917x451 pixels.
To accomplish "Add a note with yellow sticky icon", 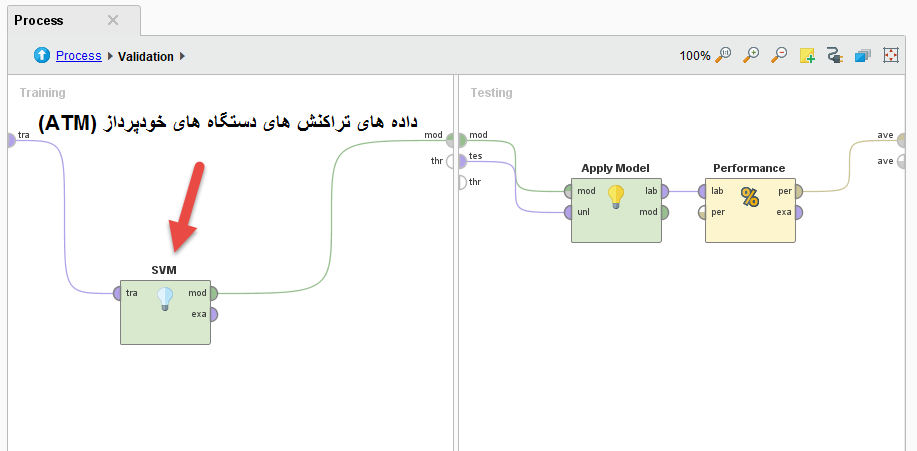I will [x=807, y=56].
